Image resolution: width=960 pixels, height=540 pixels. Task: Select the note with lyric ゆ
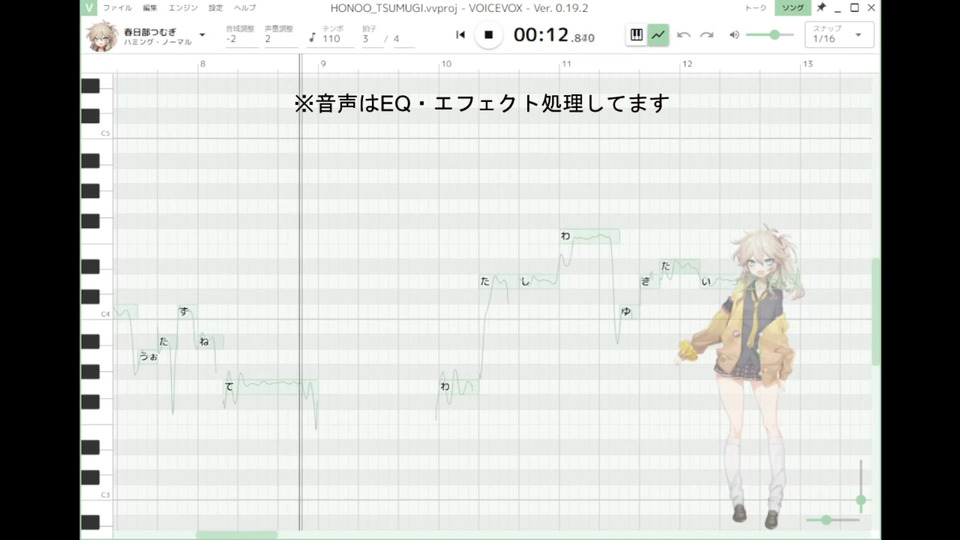(x=629, y=312)
